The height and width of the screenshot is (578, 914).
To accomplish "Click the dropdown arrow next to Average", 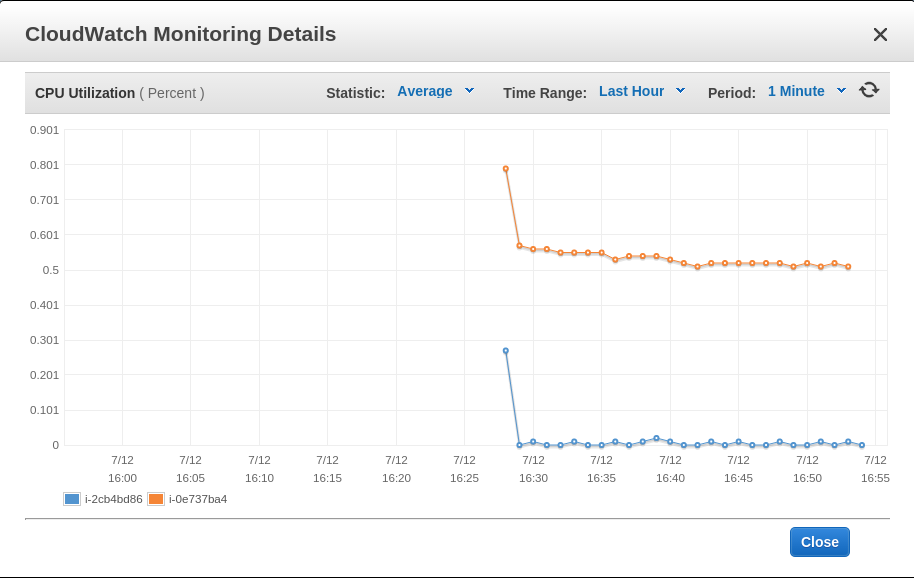I will tap(469, 91).
